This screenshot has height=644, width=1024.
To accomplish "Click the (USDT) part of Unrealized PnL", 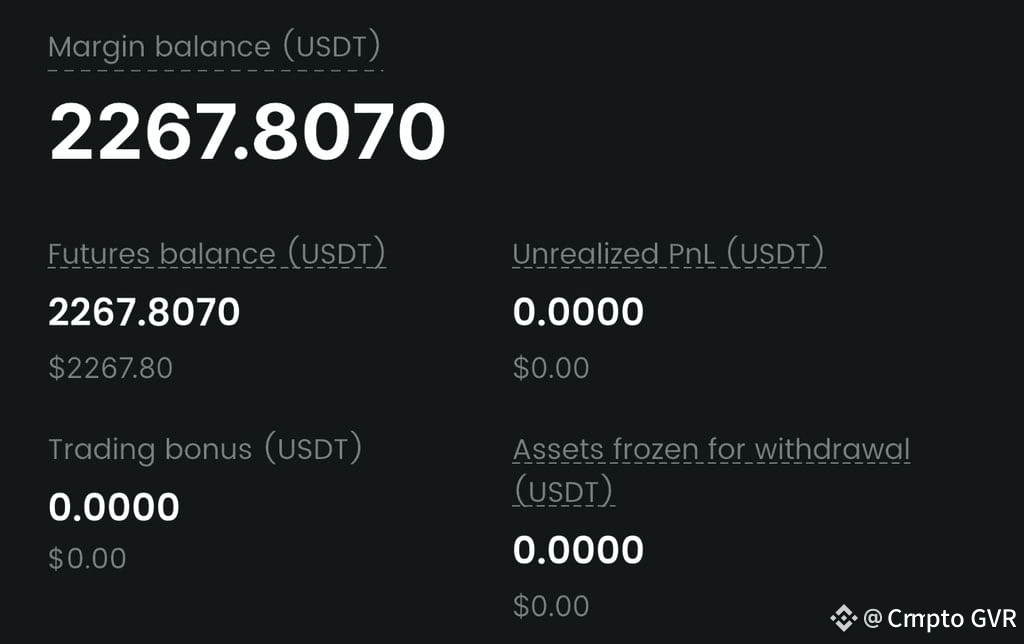I will [x=776, y=253].
